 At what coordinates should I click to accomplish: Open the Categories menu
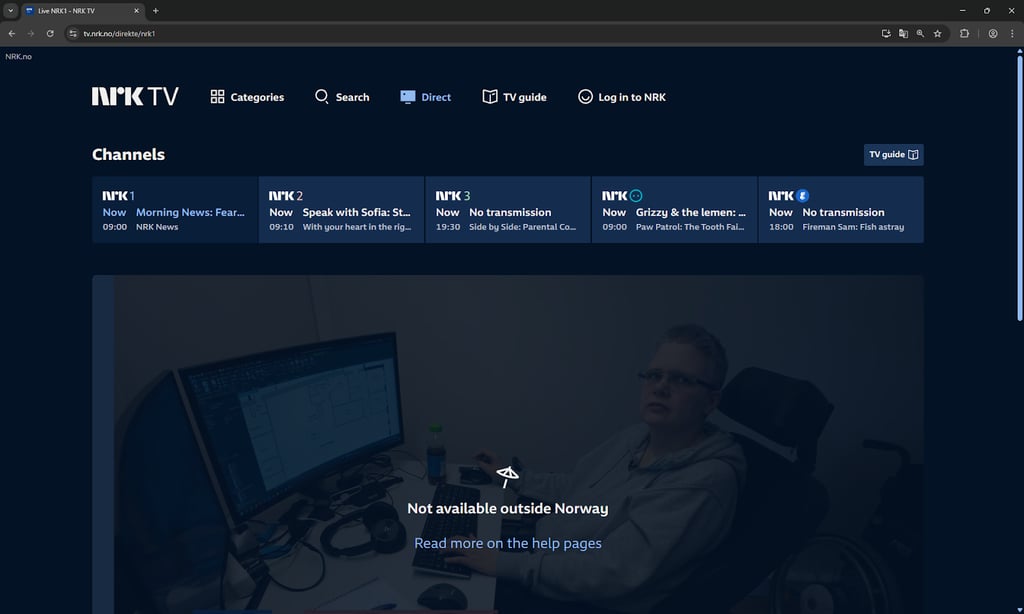tap(247, 97)
